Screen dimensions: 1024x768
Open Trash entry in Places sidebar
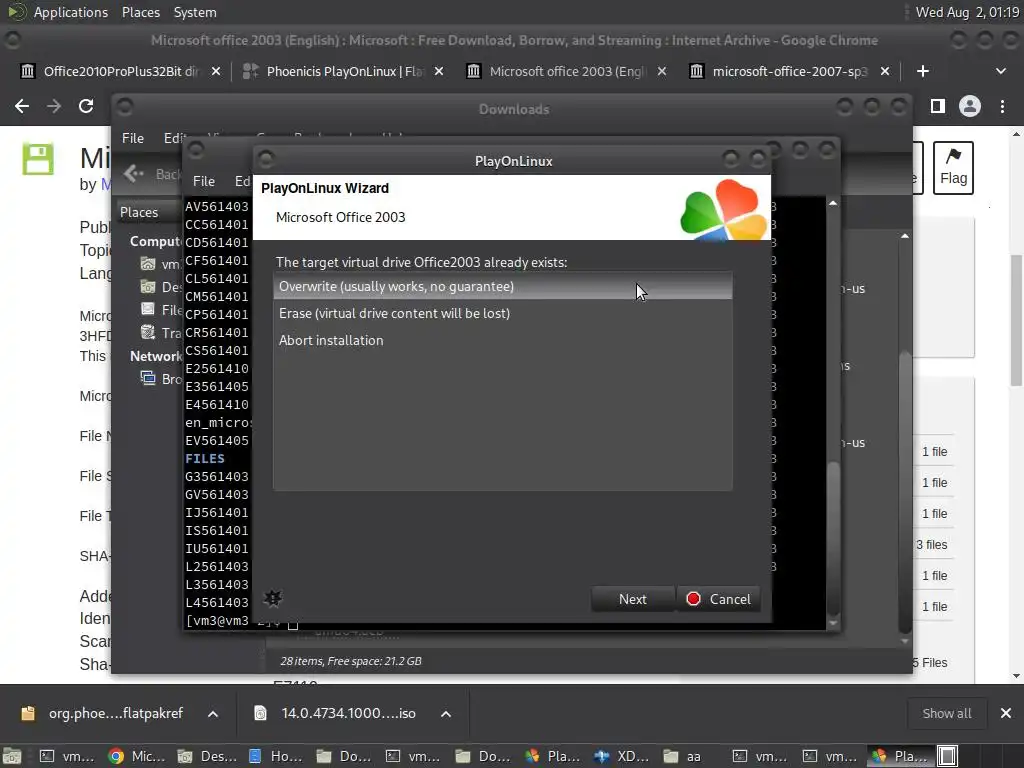(160, 332)
